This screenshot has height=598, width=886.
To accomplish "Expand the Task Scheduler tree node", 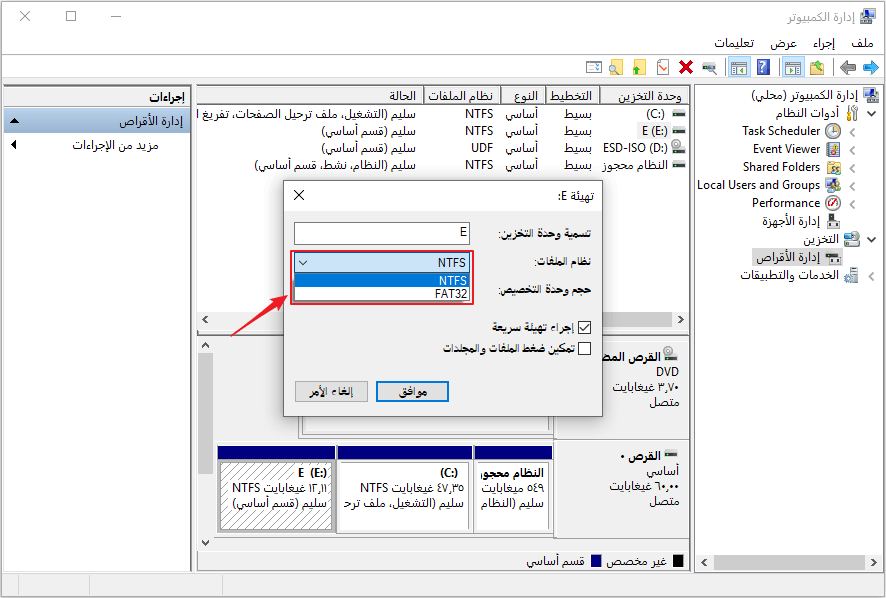I will click(x=852, y=132).
